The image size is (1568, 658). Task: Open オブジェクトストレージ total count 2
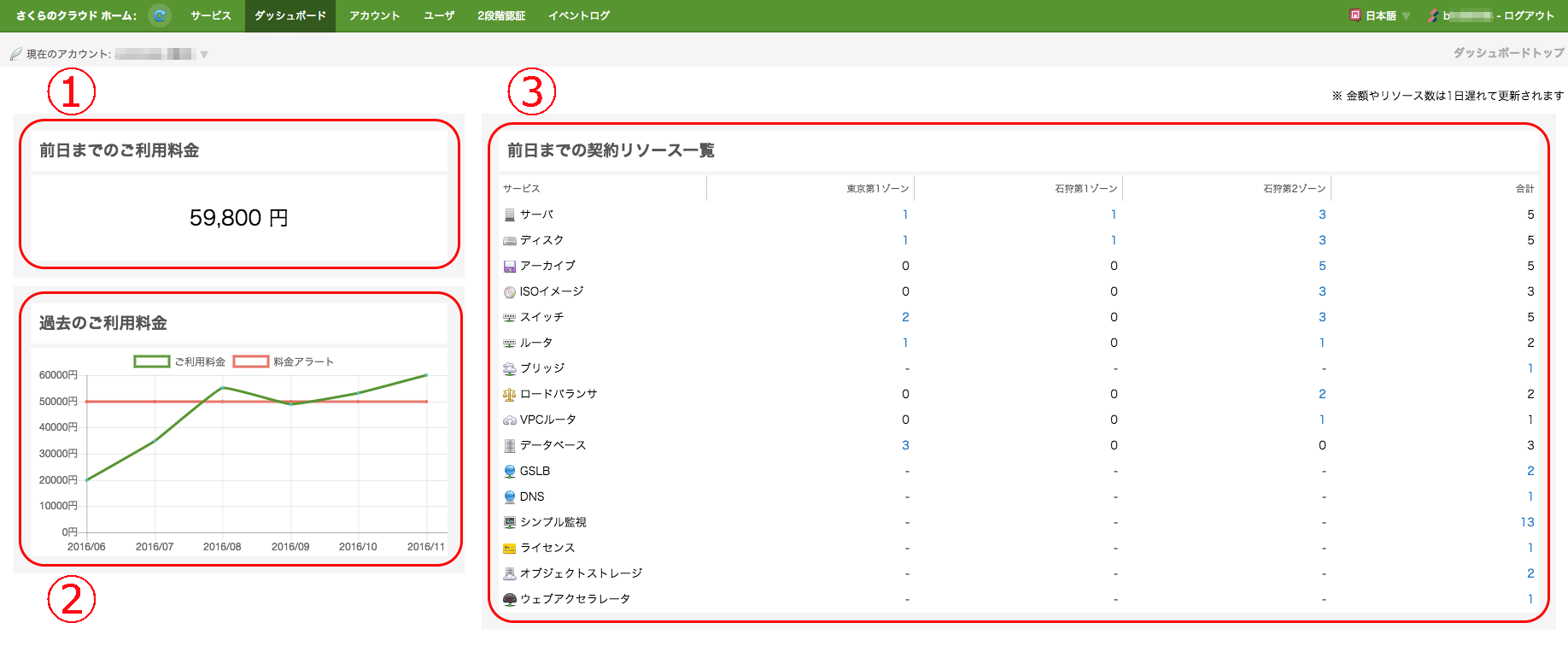point(1530,573)
